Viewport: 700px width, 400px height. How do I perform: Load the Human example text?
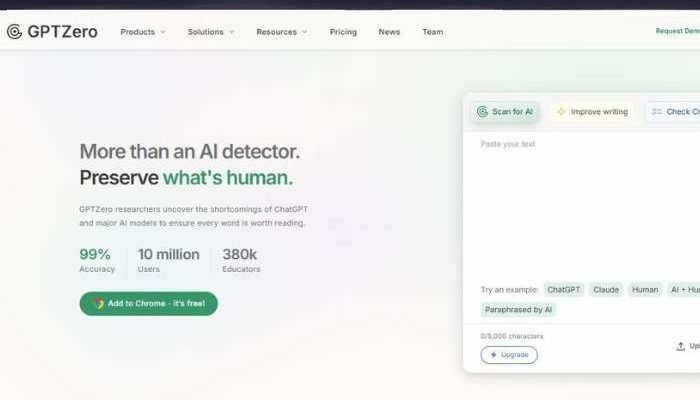pyautogui.click(x=645, y=289)
